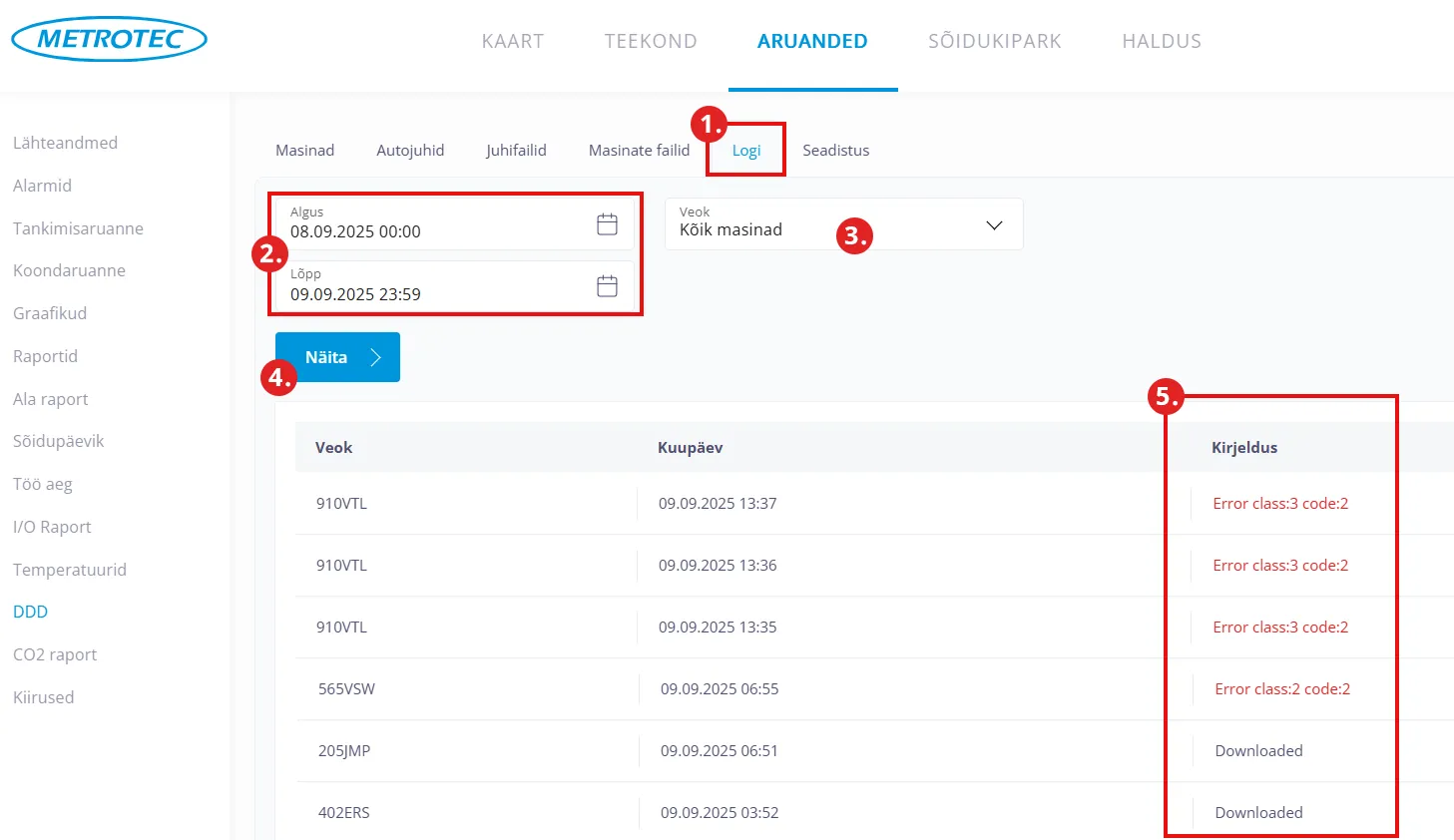
Task: Open the HALDUS menu section
Action: pos(1162,41)
